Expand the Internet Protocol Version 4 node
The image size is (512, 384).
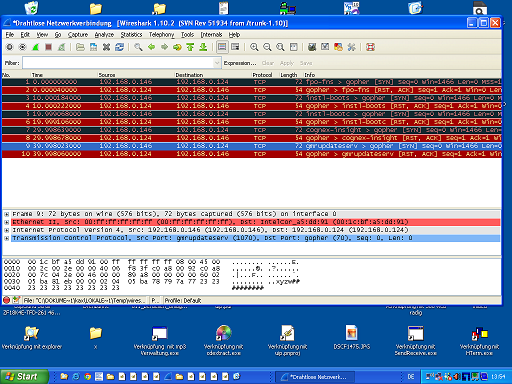(x=6, y=230)
